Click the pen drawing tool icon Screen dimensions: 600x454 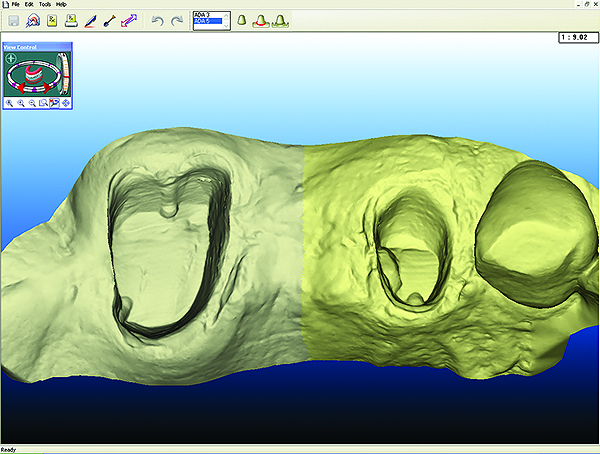tap(91, 20)
